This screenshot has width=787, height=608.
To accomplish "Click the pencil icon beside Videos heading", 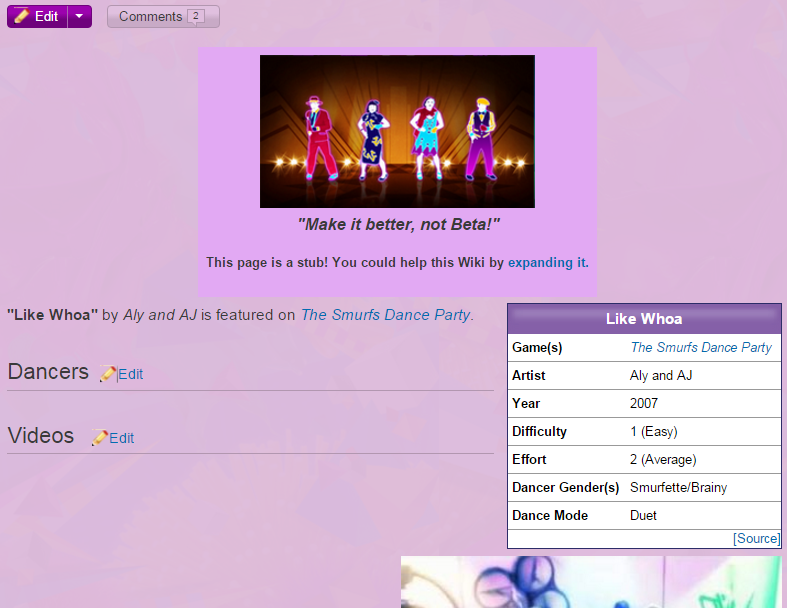I will point(99,438).
